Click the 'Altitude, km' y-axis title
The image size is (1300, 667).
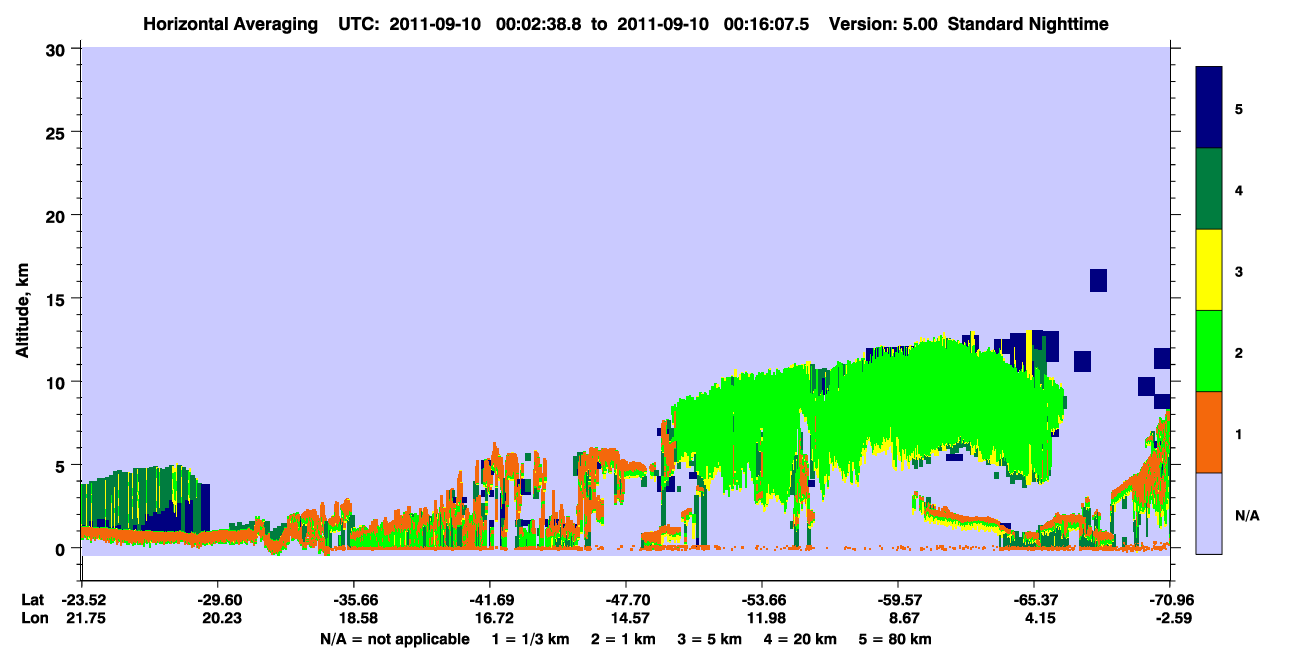click(x=22, y=312)
